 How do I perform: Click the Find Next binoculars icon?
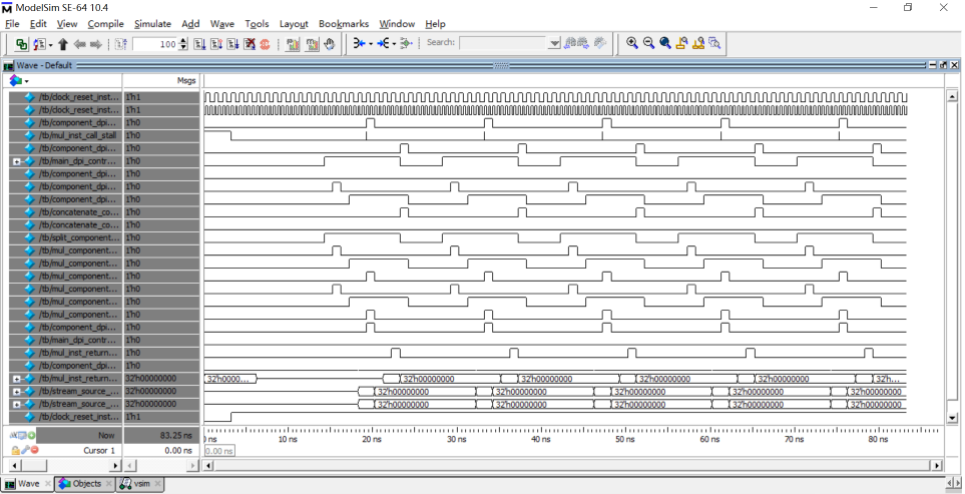point(583,42)
